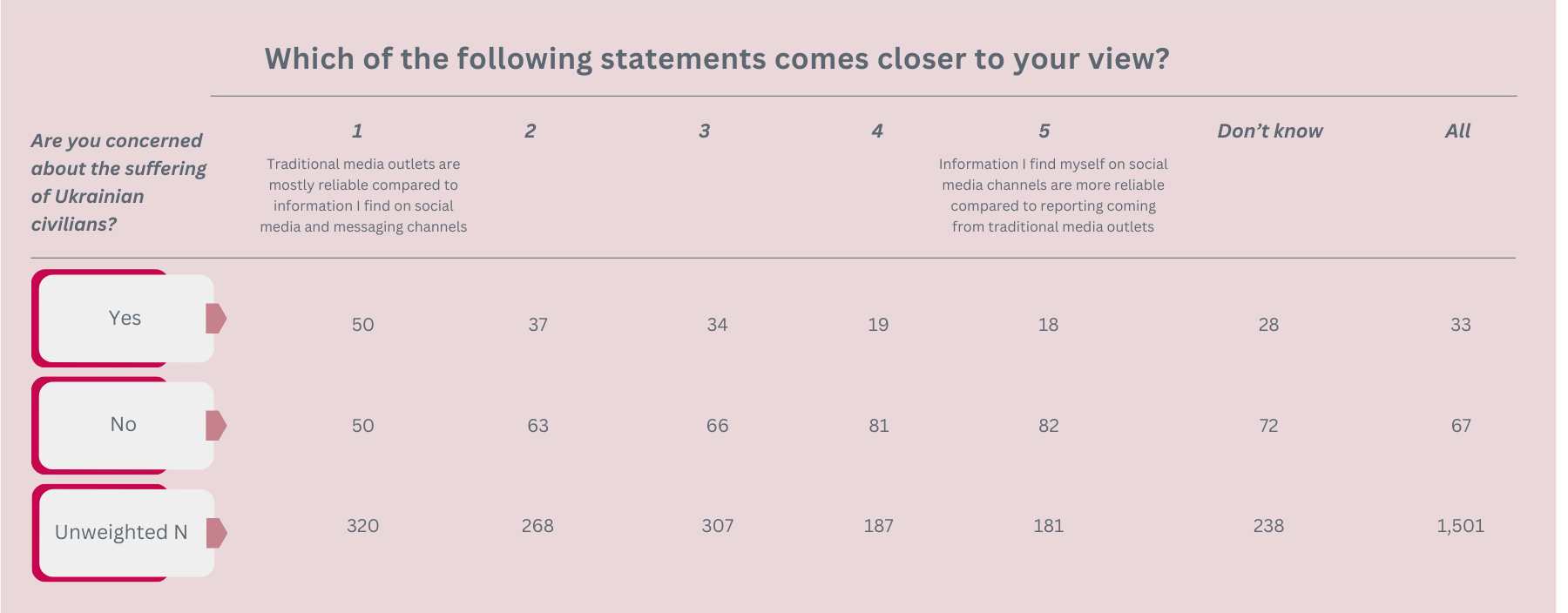
Task: Click the arrow marker beside No
Action: coord(216,426)
